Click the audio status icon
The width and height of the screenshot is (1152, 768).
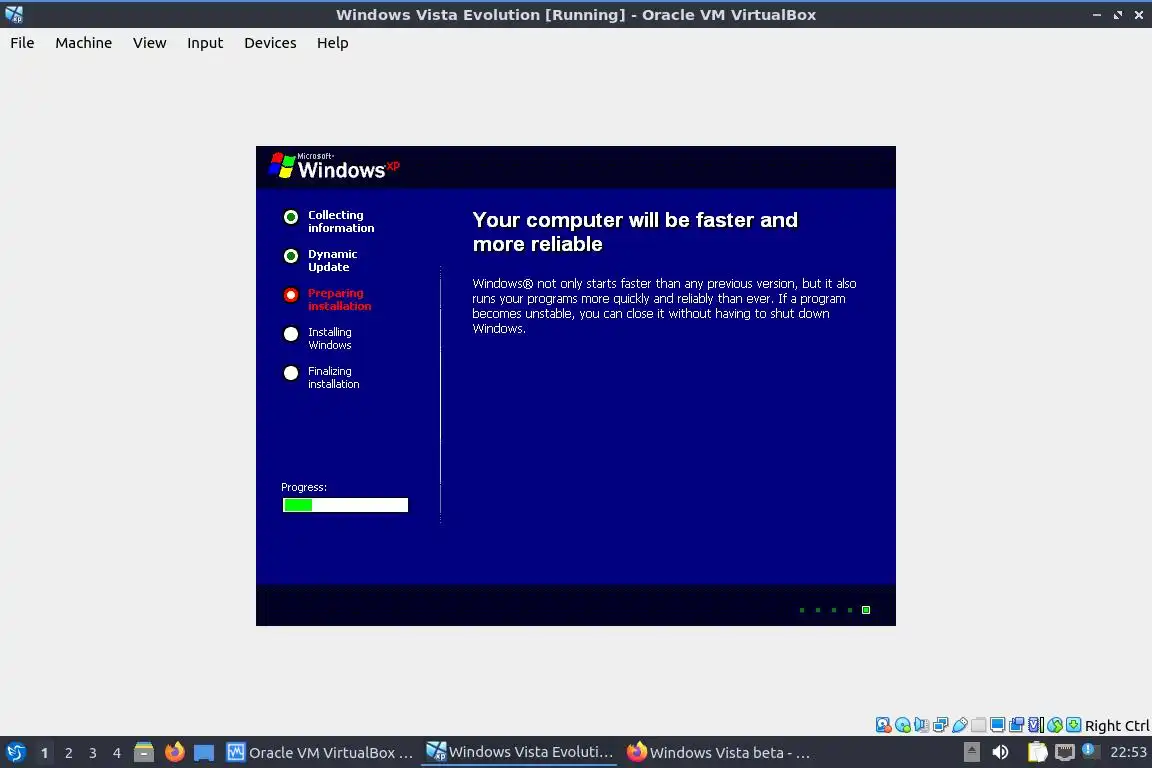[x=921, y=725]
